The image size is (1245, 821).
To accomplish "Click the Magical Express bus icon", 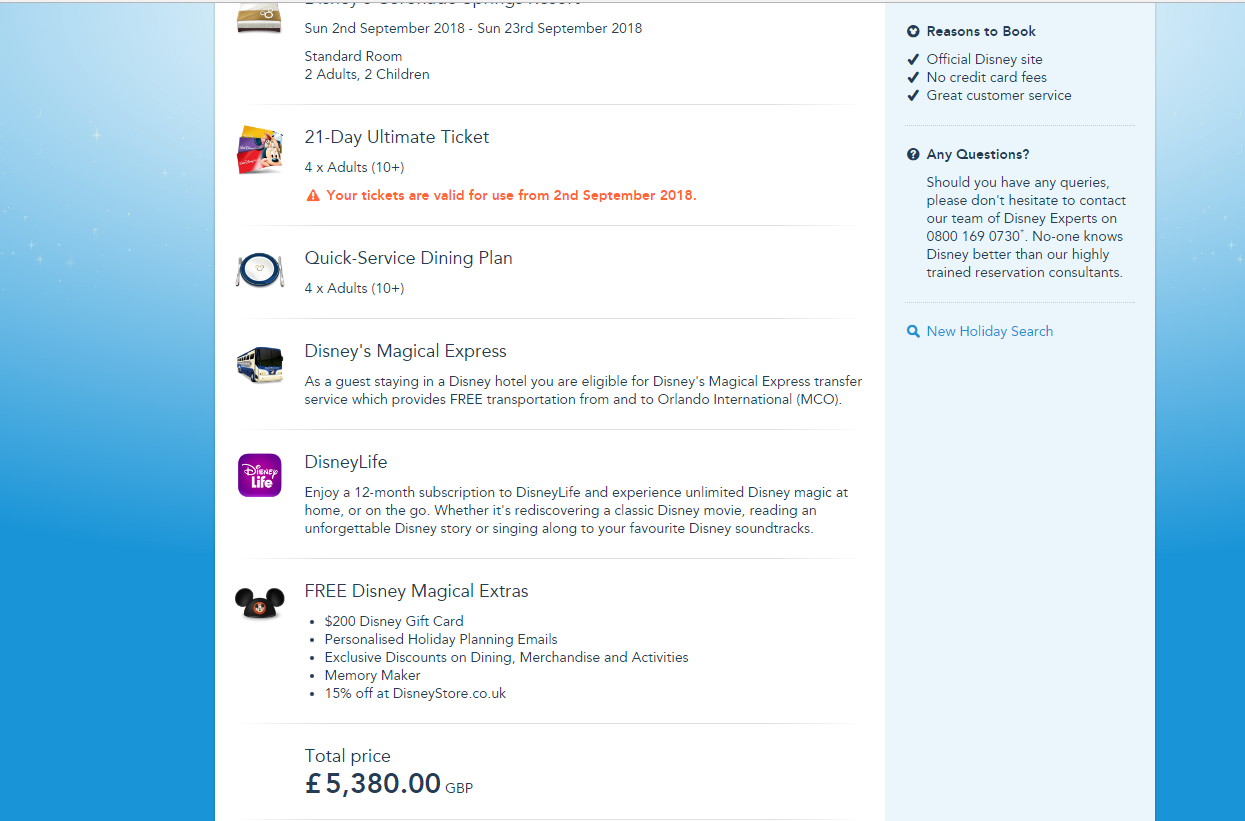I will (x=259, y=364).
